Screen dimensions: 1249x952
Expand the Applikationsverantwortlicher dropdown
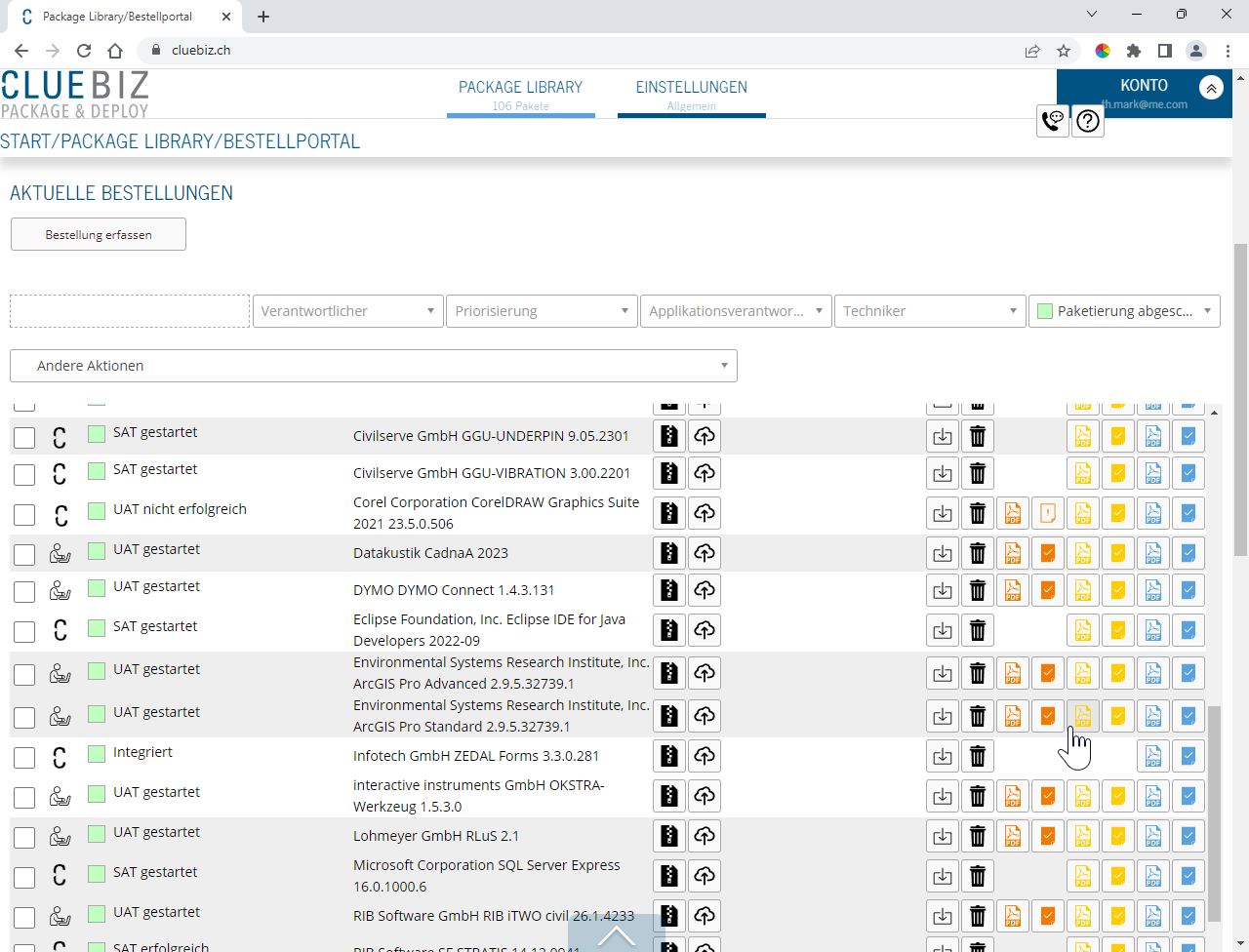point(736,311)
